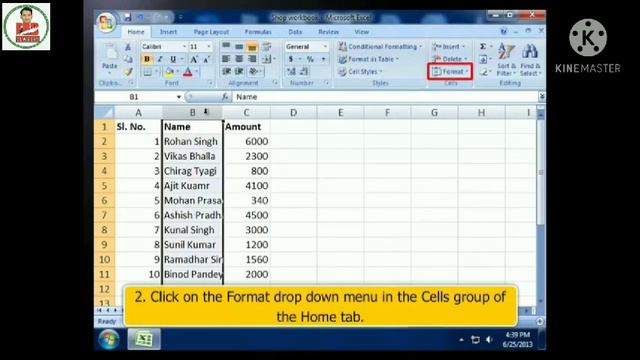
Task: Toggle Italic formatting
Action: click(160, 59)
